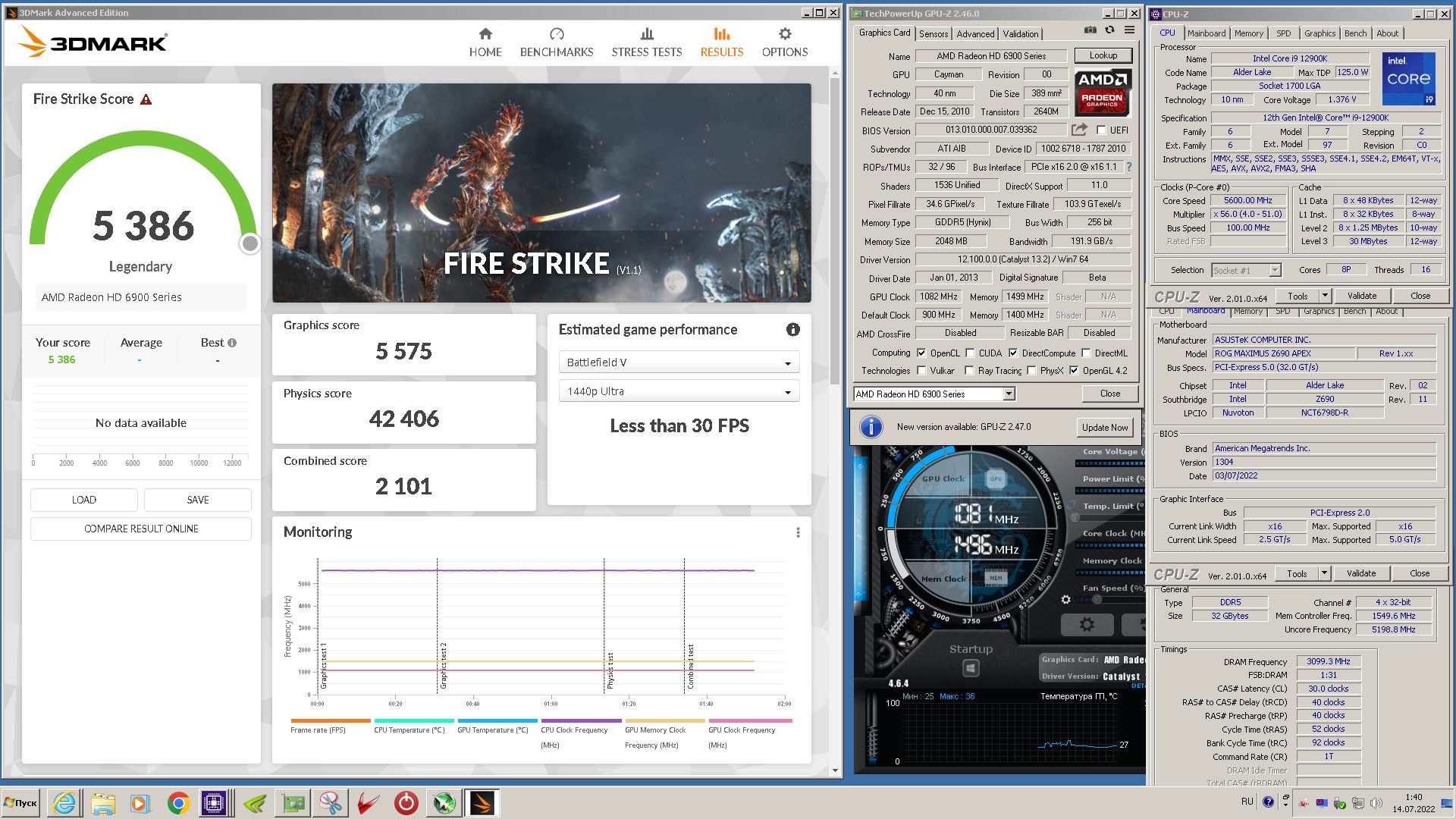Open the Bench tab in top CPU-Z
1456x819 pixels.
(1356, 33)
